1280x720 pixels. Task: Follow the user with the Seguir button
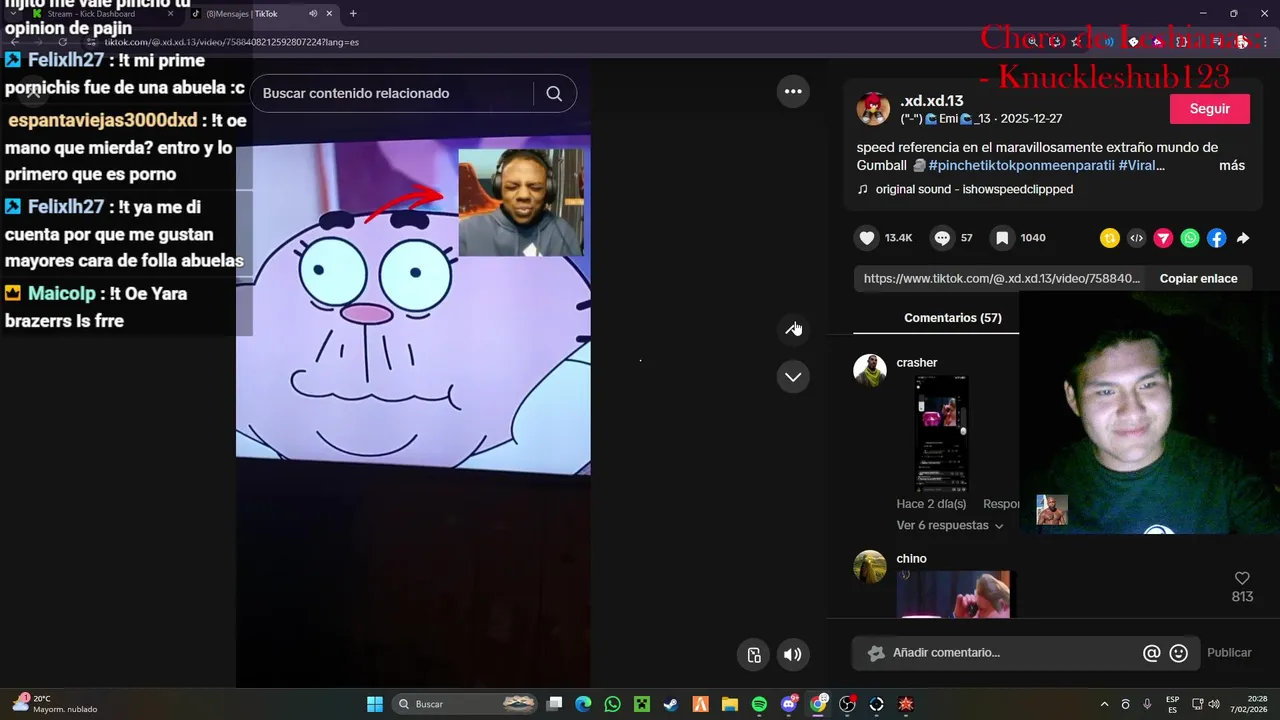click(1210, 108)
